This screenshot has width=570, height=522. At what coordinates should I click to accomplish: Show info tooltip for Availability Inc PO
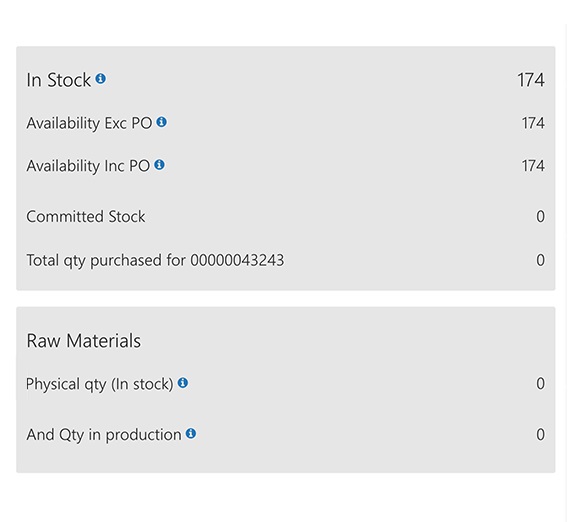coord(160,165)
